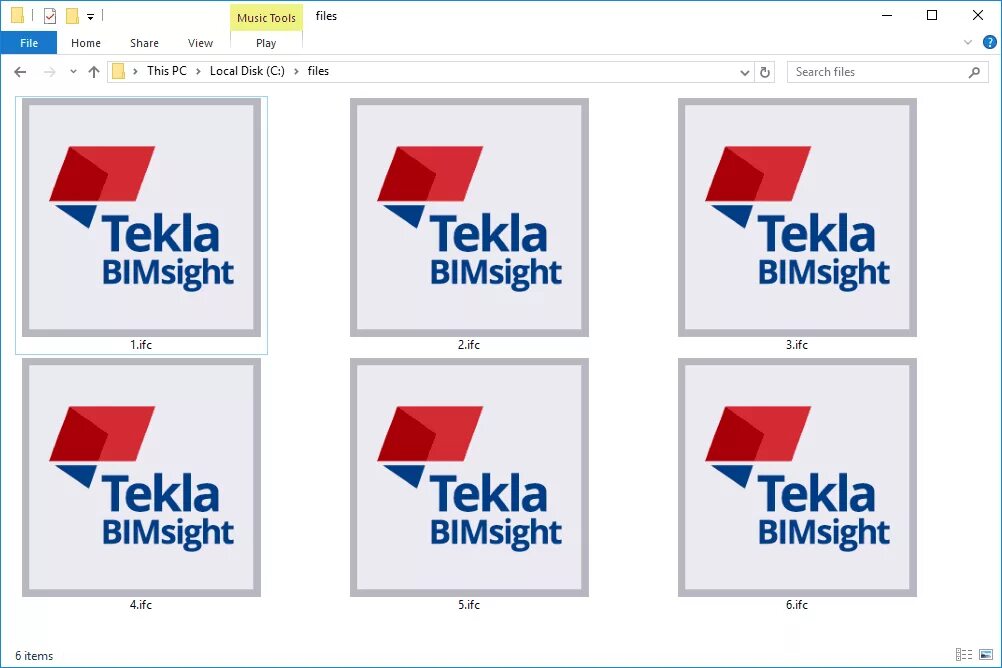Select the 2.ifc file thumbnail
This screenshot has height=668, width=1002.
tap(469, 217)
